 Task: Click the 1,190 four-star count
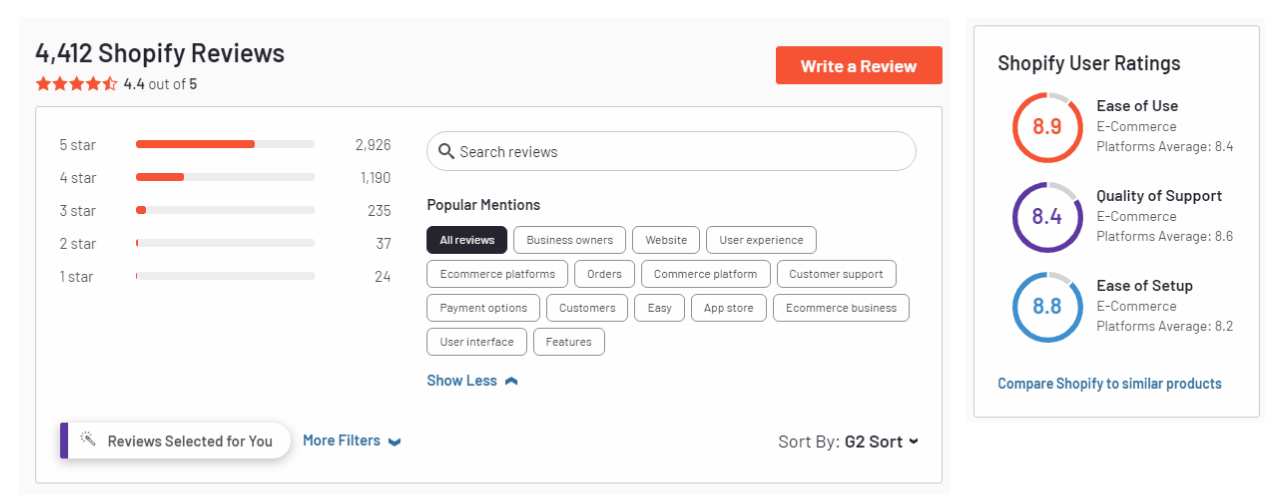click(x=375, y=178)
